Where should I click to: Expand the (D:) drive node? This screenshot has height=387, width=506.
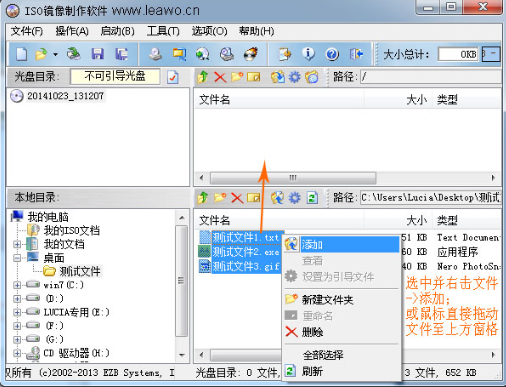point(17,298)
